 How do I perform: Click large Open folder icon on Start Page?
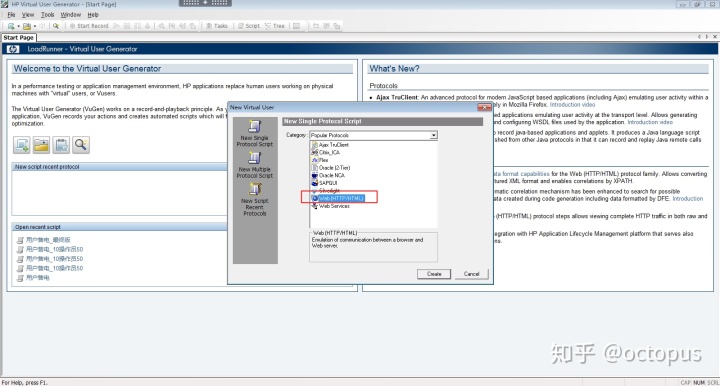pyautogui.click(x=41, y=145)
